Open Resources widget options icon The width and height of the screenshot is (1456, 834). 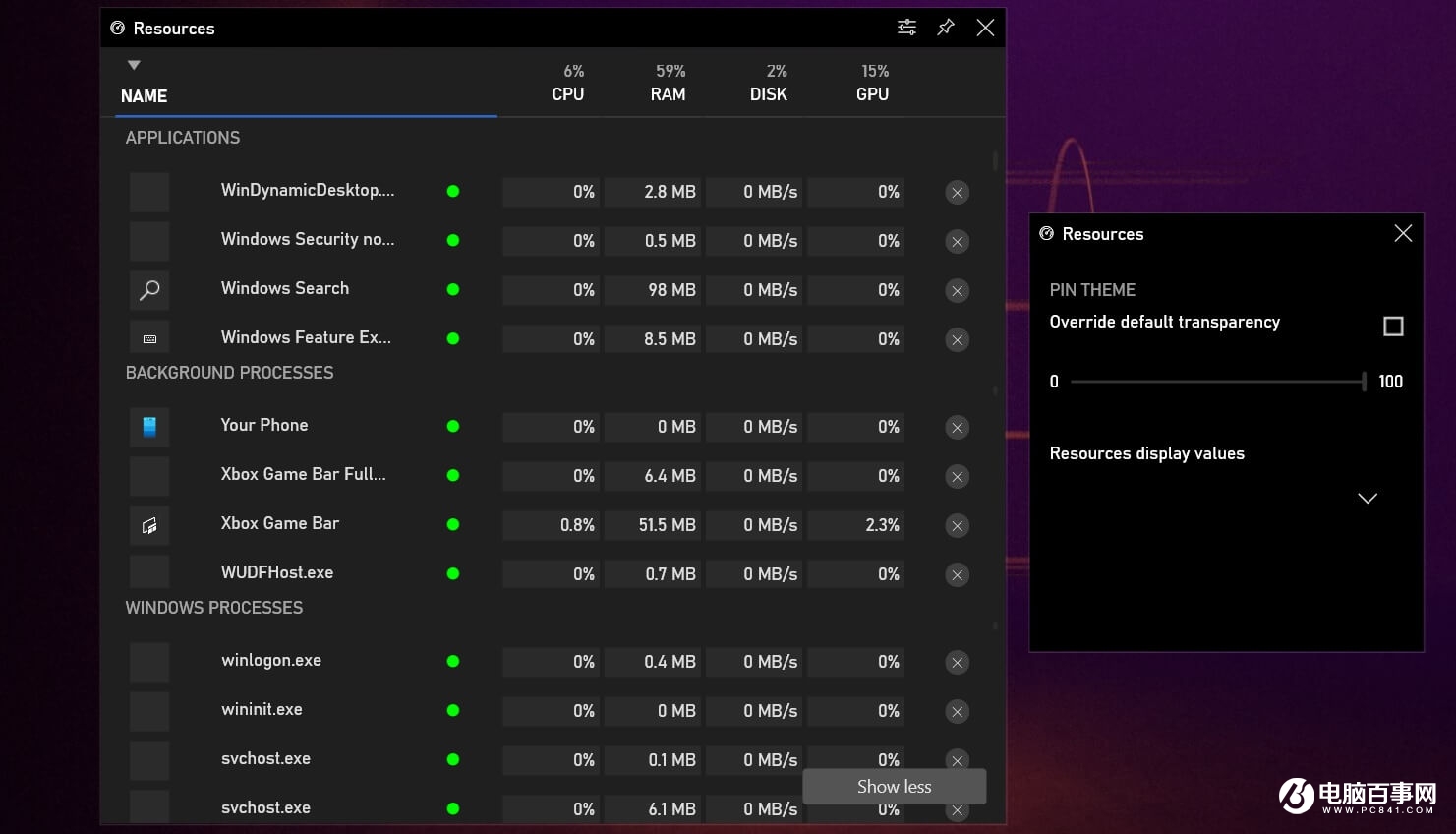click(x=906, y=28)
